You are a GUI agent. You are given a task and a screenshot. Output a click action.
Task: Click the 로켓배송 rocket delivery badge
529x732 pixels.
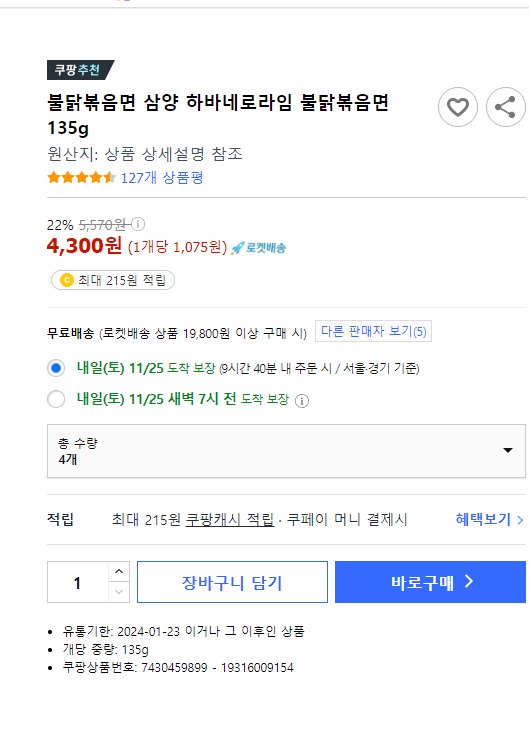(258, 247)
